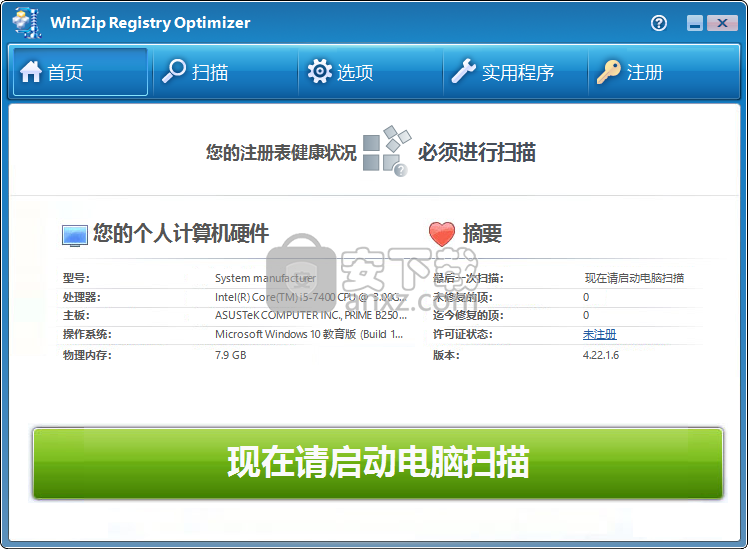Click the help question mark icon
Screen dimensions: 748x549
659,23
